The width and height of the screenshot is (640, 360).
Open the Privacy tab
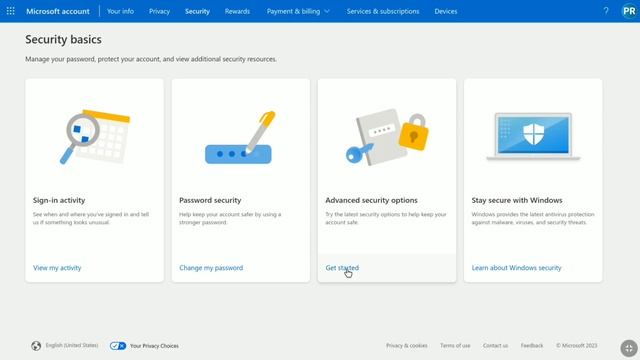point(159,11)
